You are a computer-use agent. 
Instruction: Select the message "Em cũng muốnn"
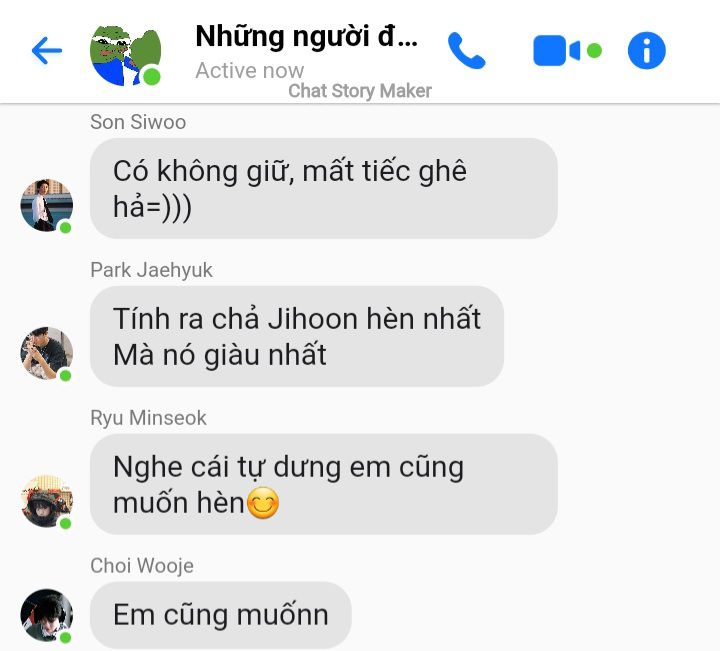(220, 615)
